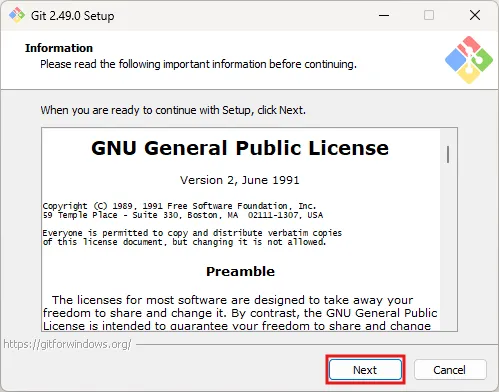Image resolution: width=499 pixels, height=392 pixels.
Task: Click the 'Everyone is permitted to copy' paragraph
Action: 192,237
